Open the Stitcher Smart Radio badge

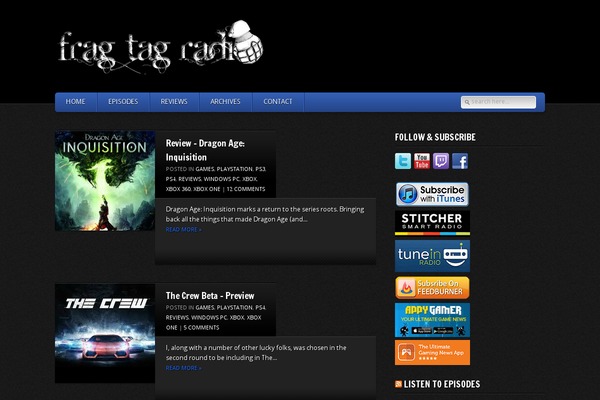tap(432, 223)
